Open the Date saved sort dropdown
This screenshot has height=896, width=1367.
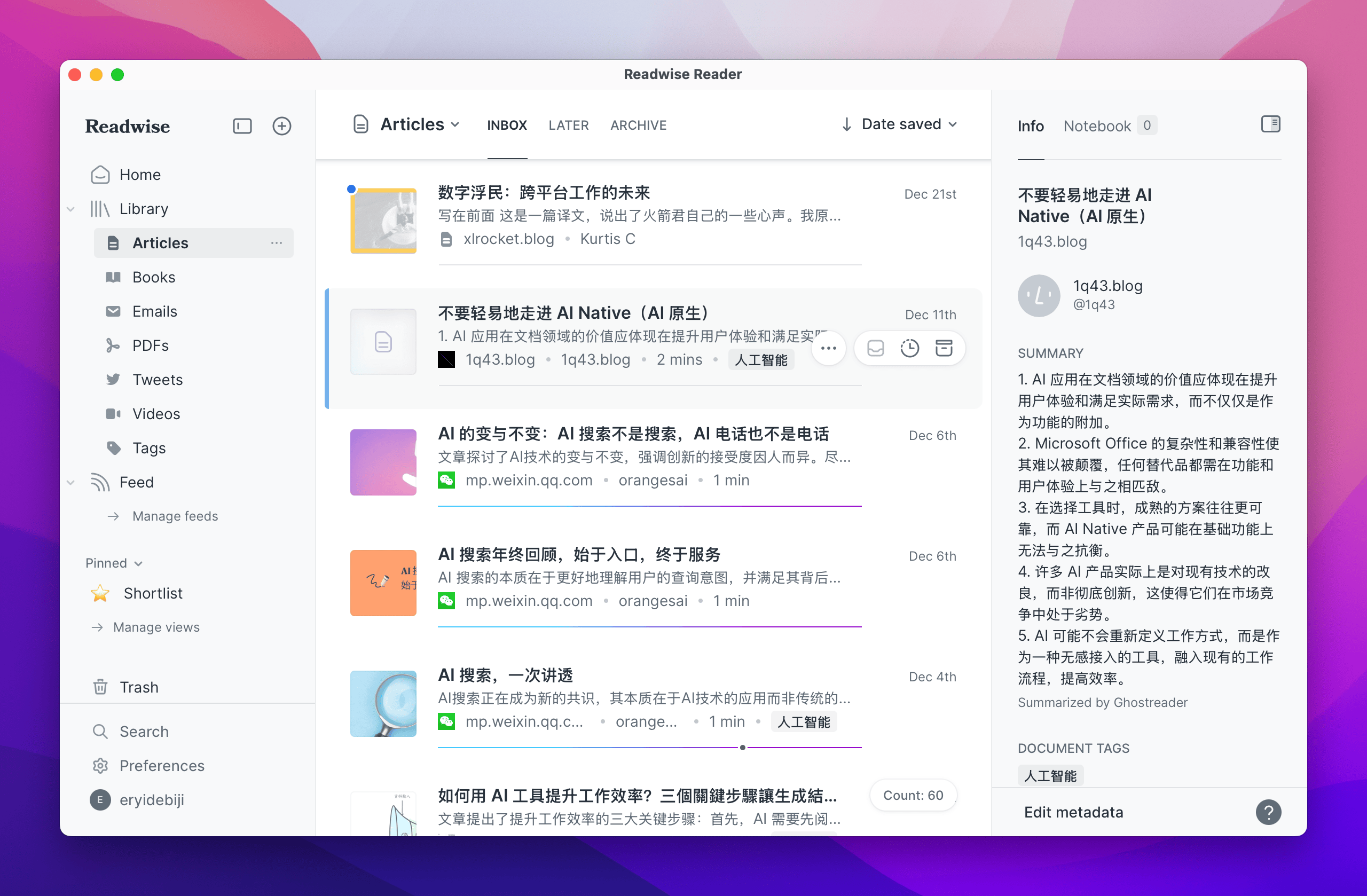[x=909, y=124]
